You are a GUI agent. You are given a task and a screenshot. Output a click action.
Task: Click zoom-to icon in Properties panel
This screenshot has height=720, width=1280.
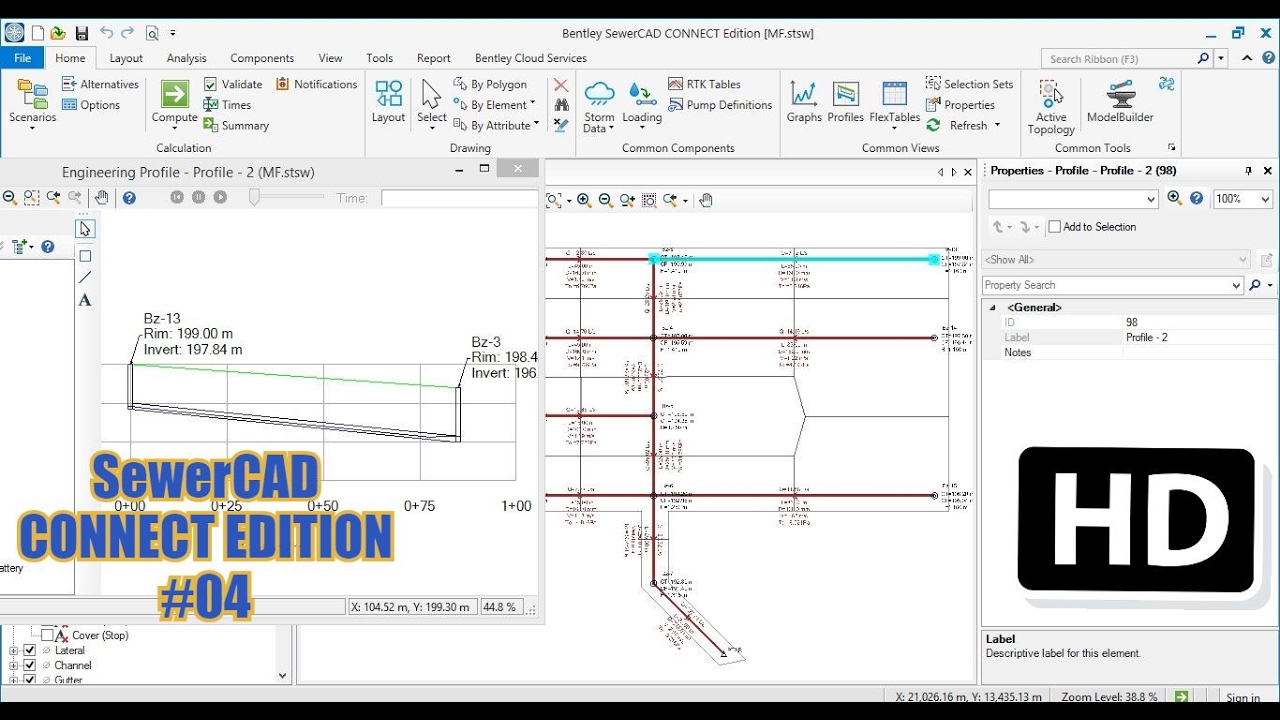1175,199
